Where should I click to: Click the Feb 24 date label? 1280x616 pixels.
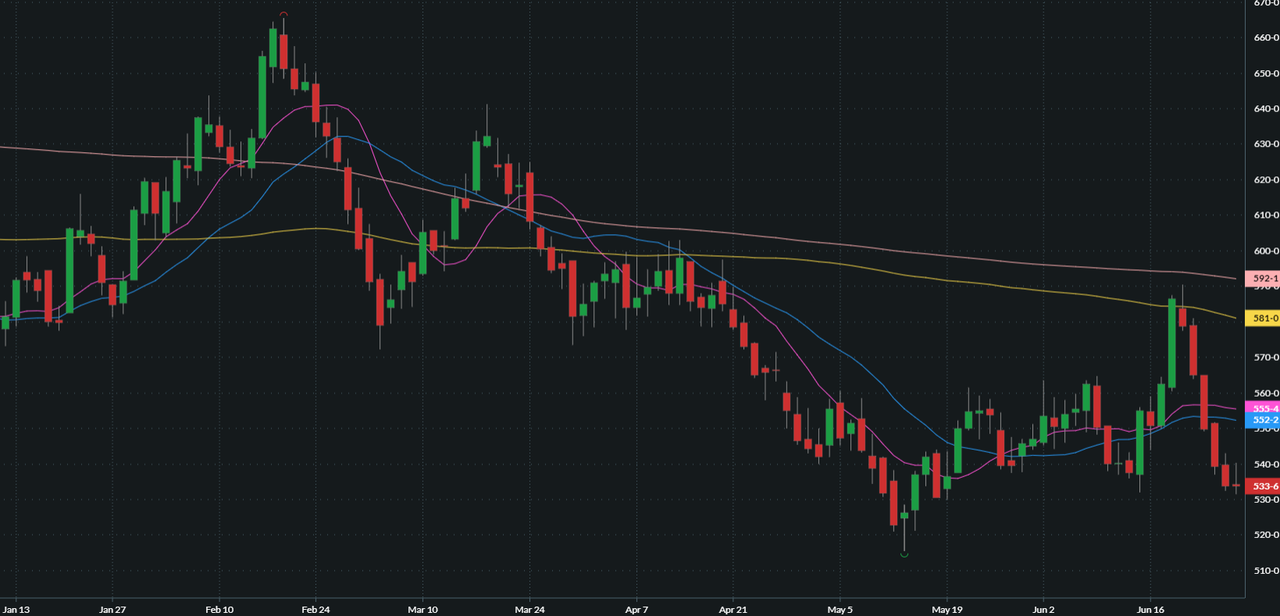pyautogui.click(x=316, y=609)
